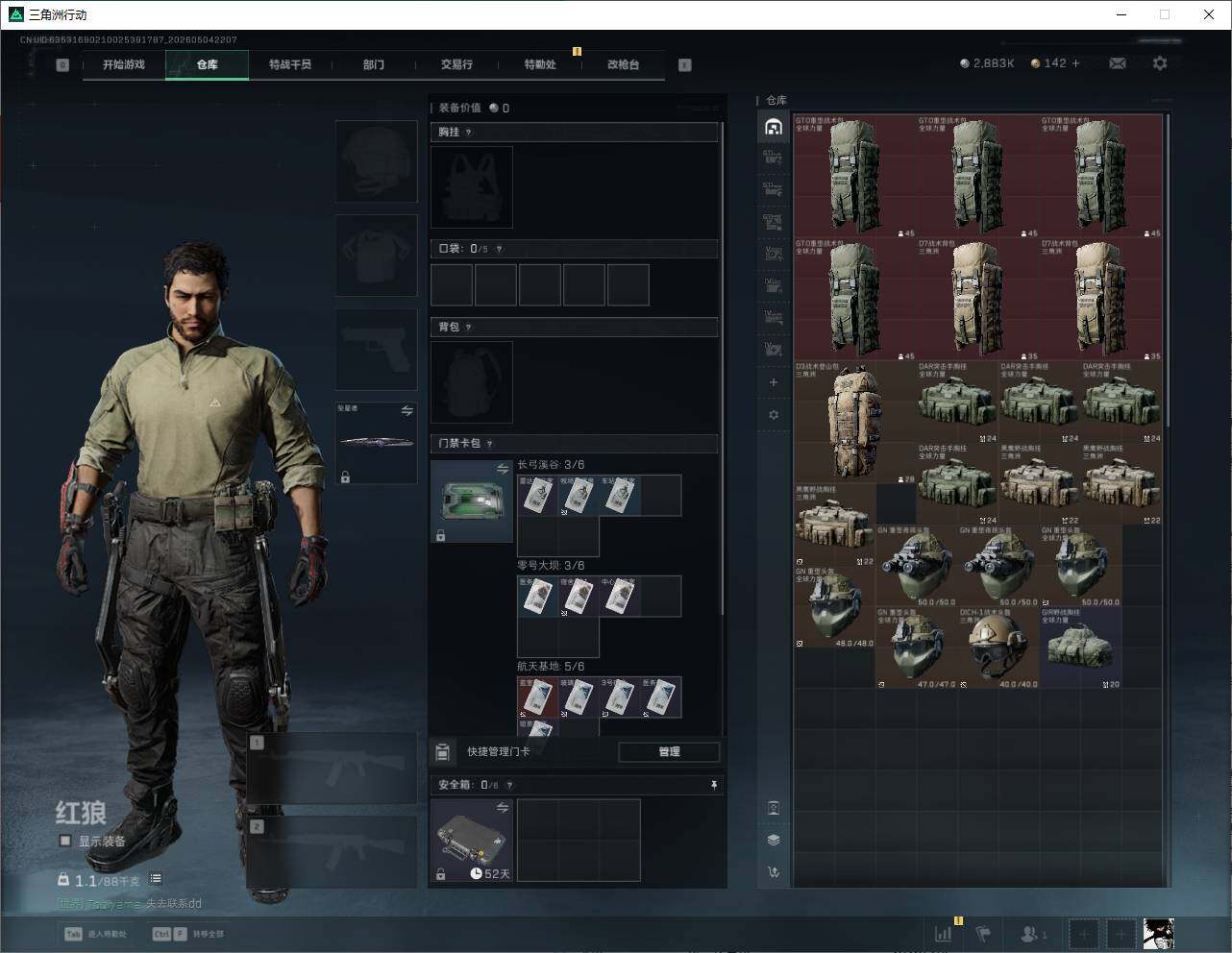
Task: Click the 2,883K currency balance
Action: (987, 63)
